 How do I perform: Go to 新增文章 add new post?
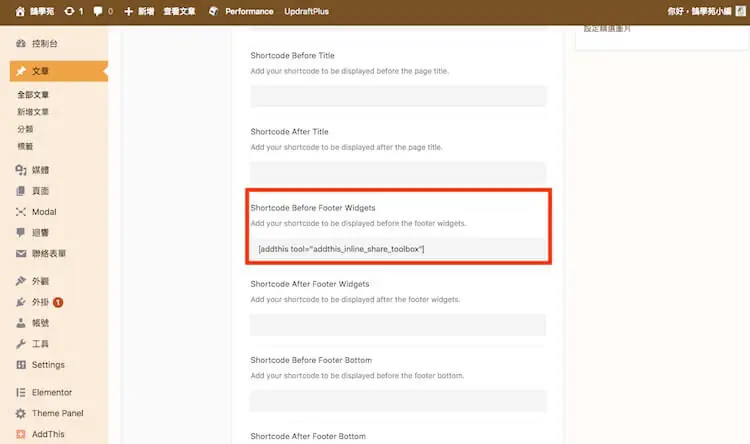pos(33,112)
